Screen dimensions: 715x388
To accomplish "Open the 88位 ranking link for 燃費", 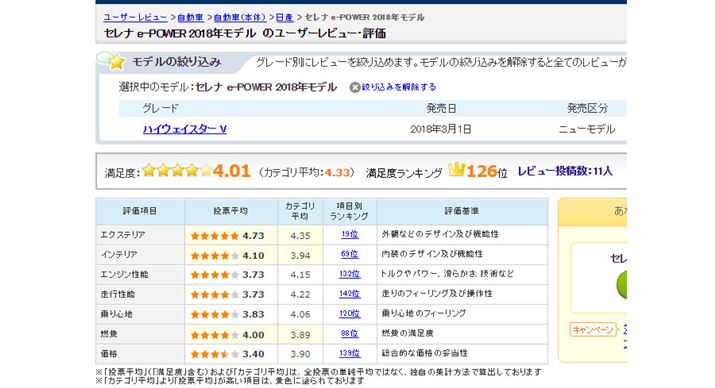I will [350, 334].
